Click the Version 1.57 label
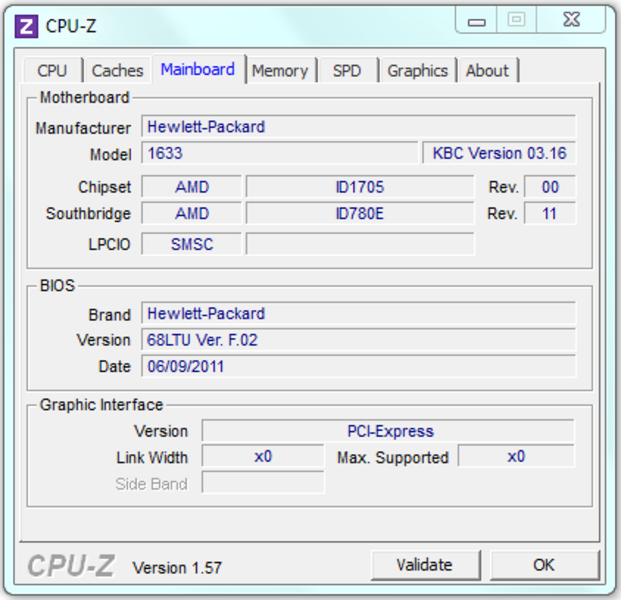 (177, 568)
